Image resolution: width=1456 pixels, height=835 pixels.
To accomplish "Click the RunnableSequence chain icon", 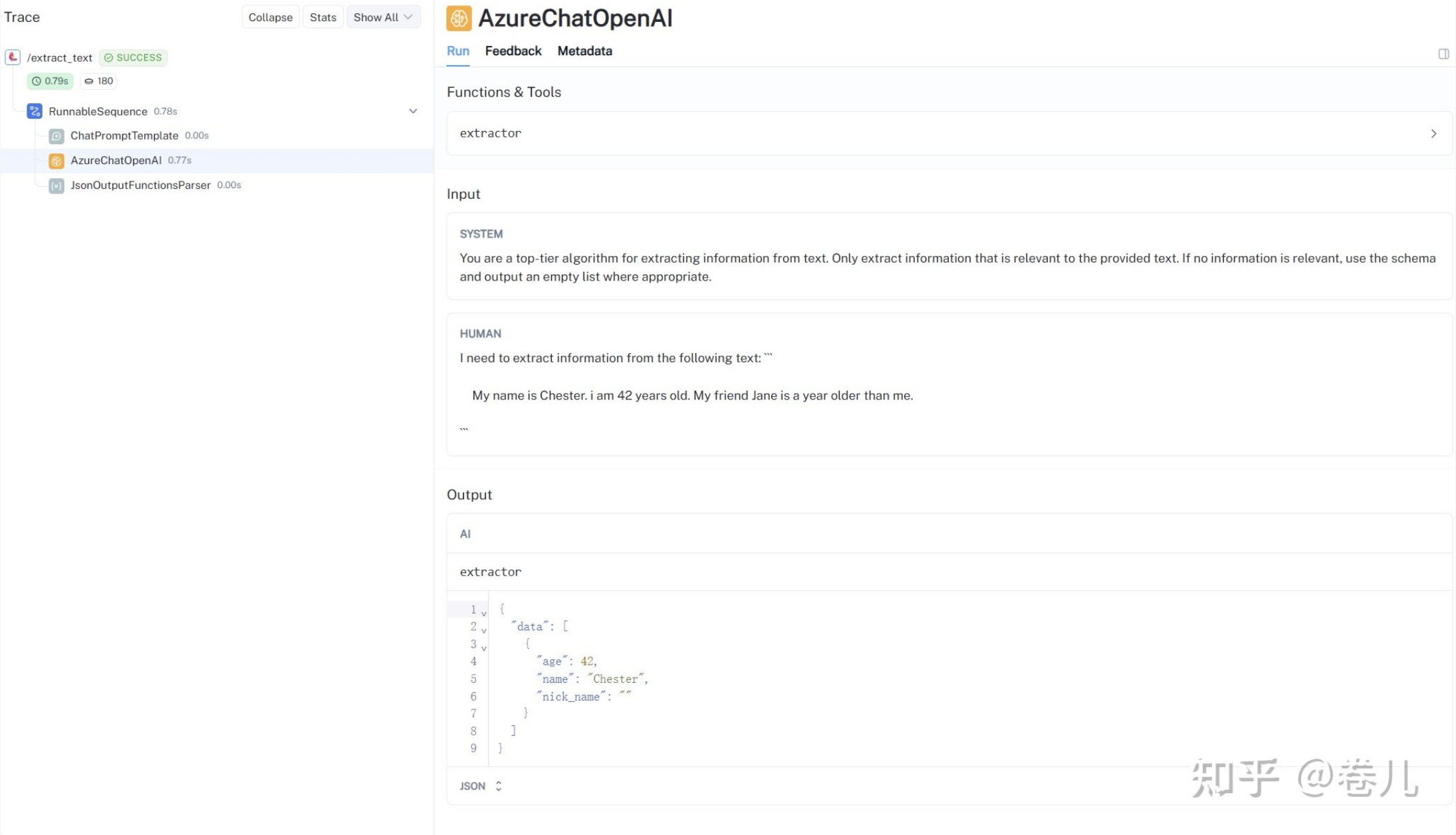I will [x=35, y=111].
